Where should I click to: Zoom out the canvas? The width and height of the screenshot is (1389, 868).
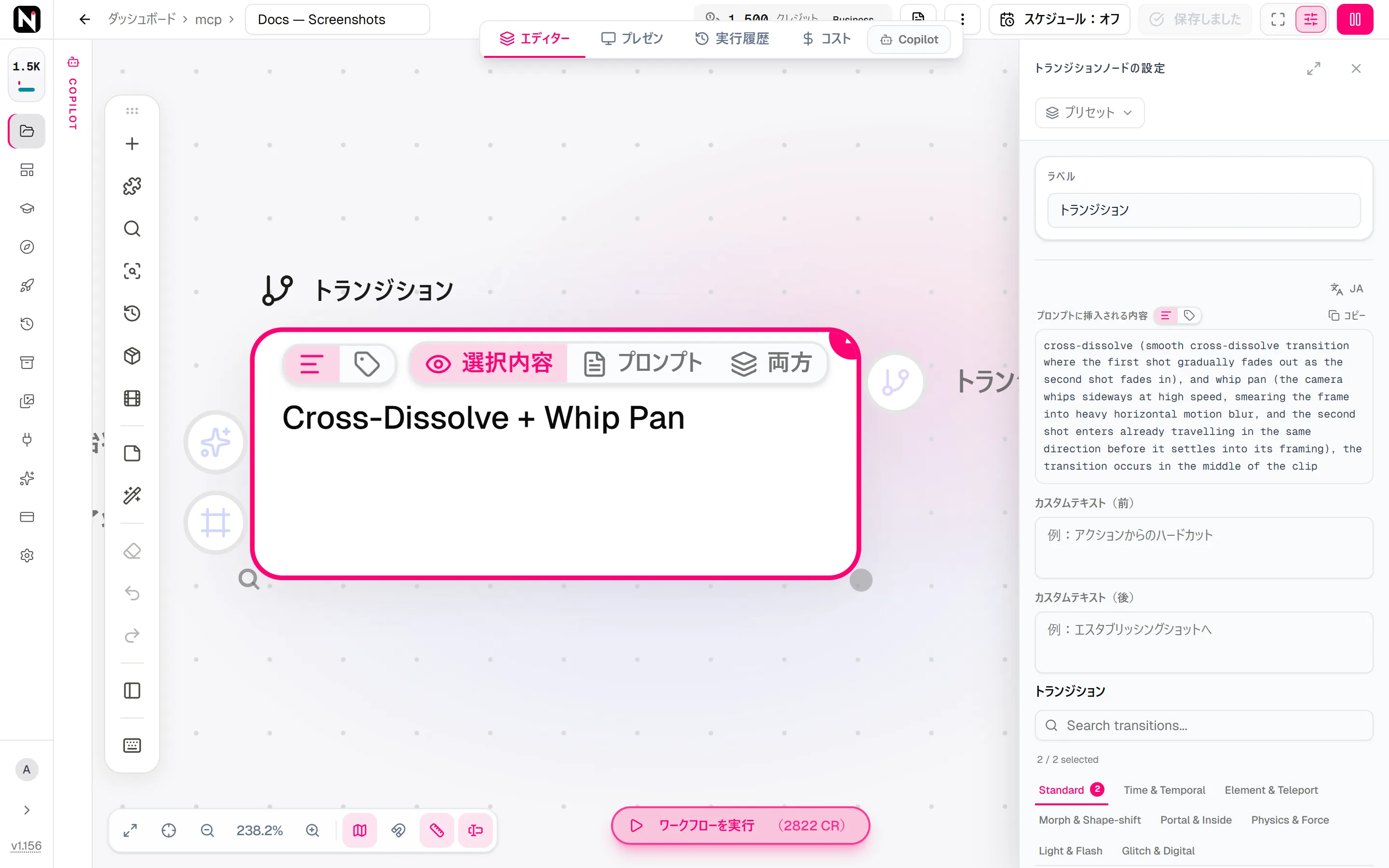coord(207,830)
